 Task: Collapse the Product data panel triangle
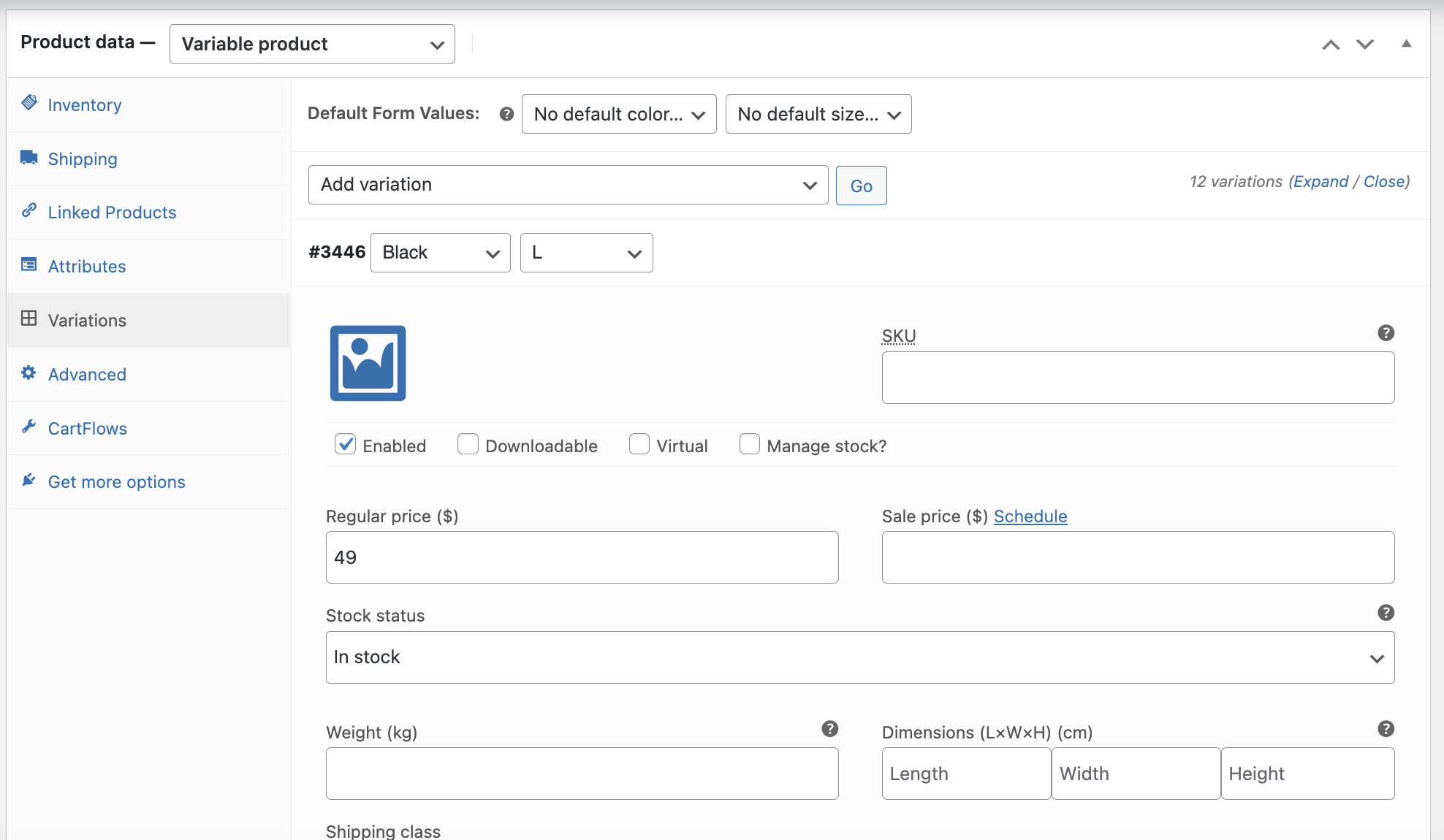tap(1406, 44)
